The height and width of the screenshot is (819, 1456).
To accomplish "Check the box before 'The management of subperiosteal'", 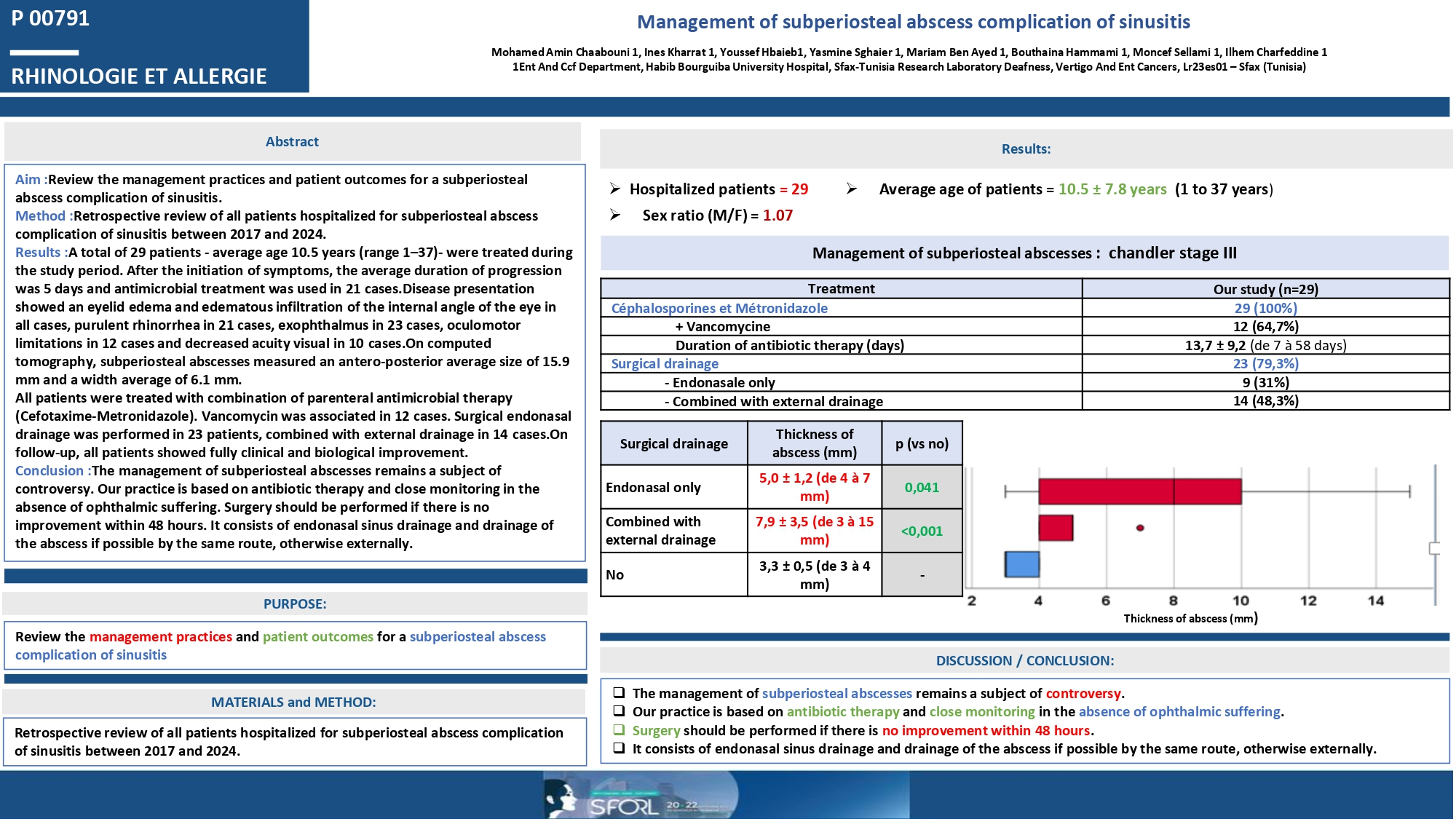I will click(x=619, y=692).
